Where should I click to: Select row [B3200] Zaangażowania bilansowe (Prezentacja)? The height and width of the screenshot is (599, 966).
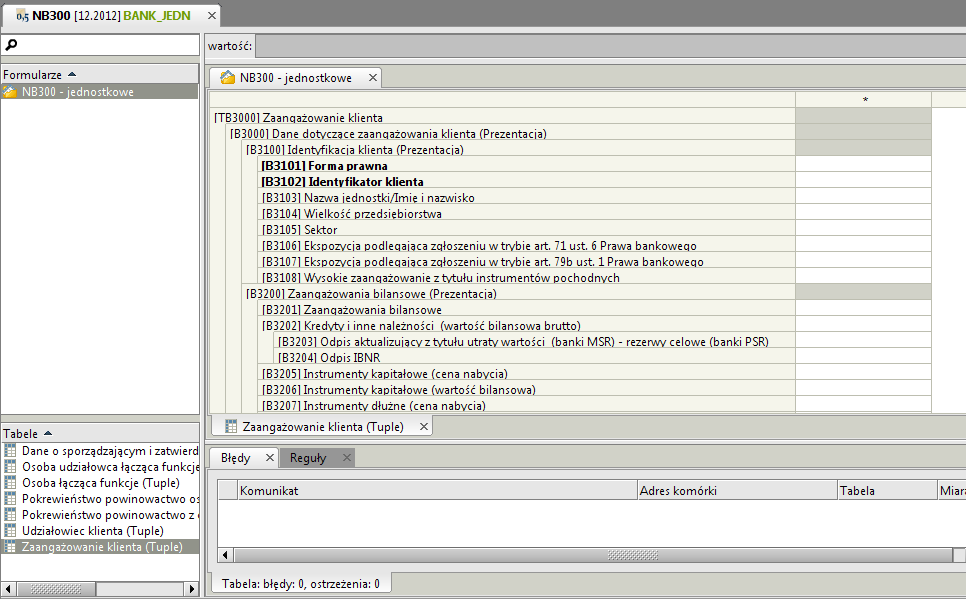[519, 294]
